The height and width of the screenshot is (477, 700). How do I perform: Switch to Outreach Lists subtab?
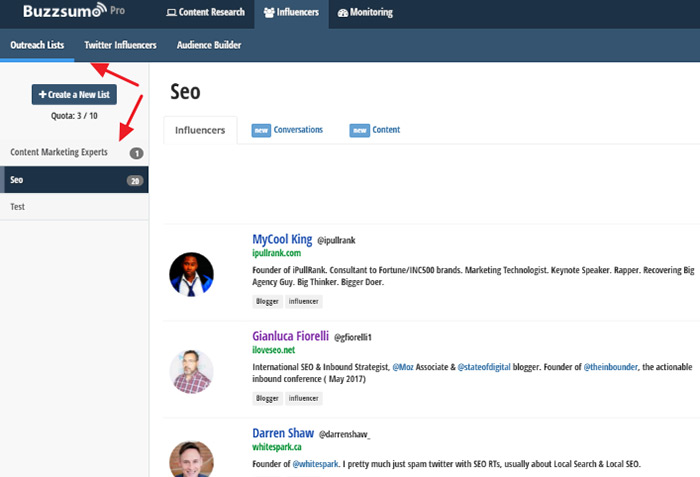pos(37,45)
